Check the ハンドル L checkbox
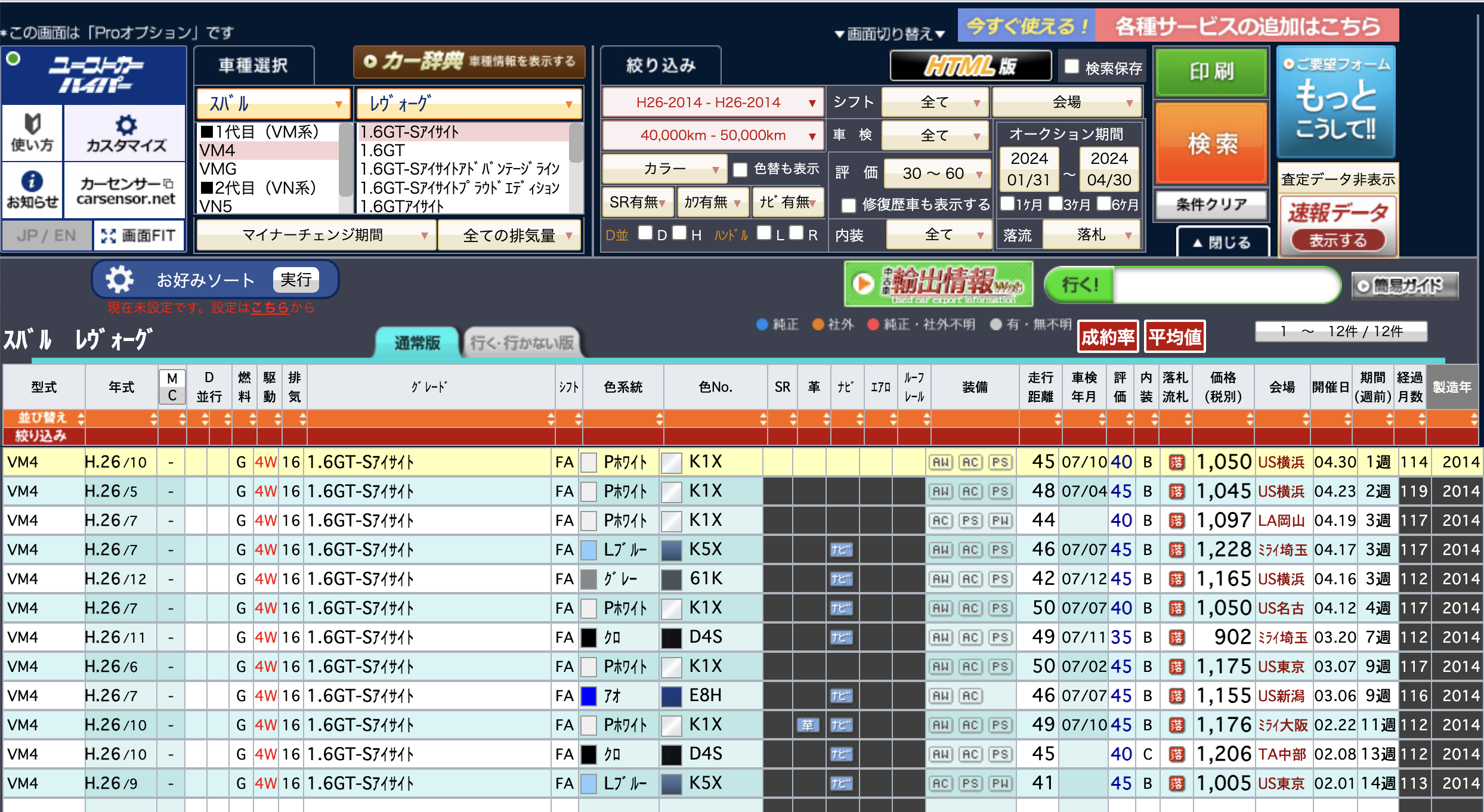 tap(764, 233)
